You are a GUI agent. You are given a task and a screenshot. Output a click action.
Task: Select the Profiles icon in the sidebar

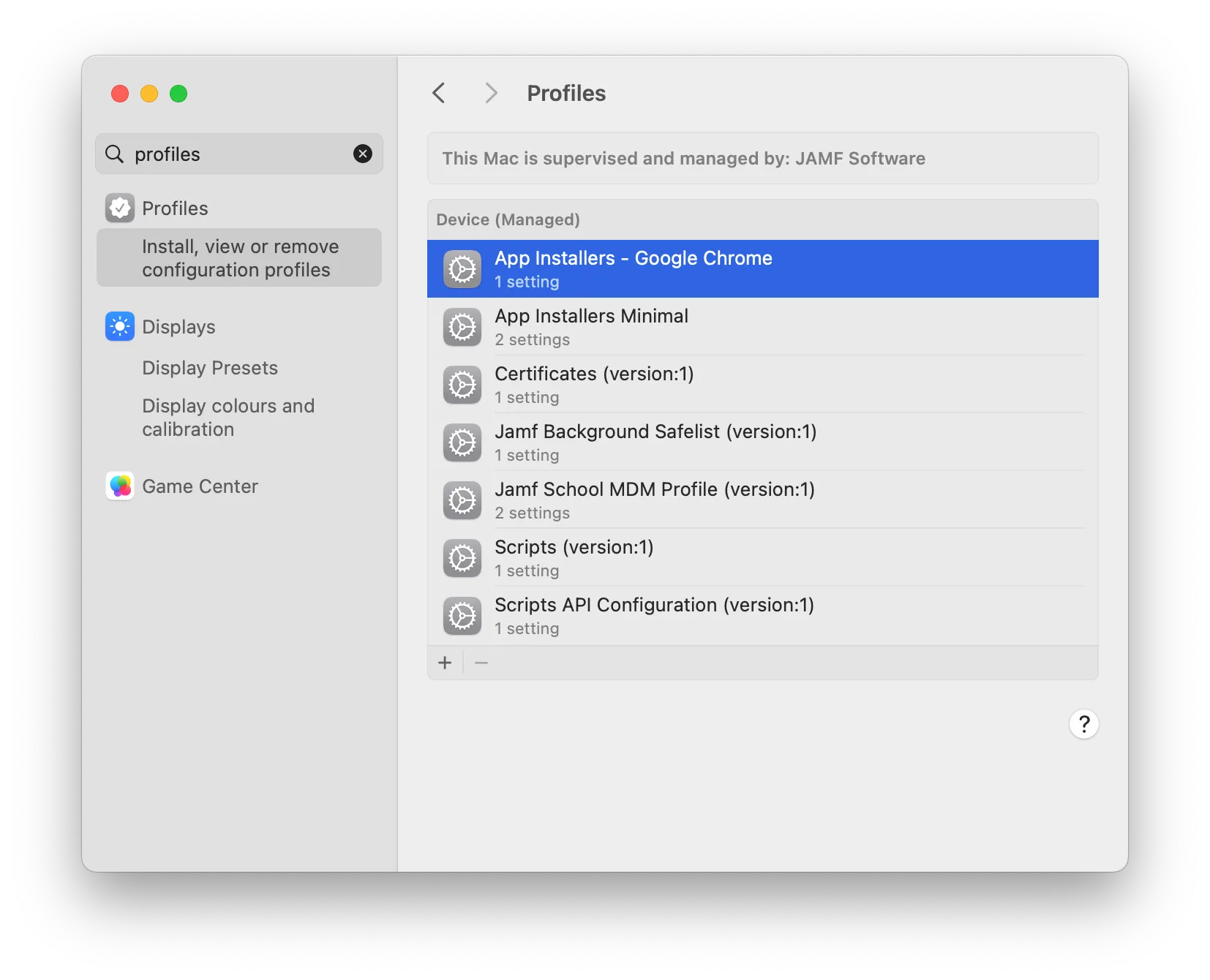[x=119, y=208]
